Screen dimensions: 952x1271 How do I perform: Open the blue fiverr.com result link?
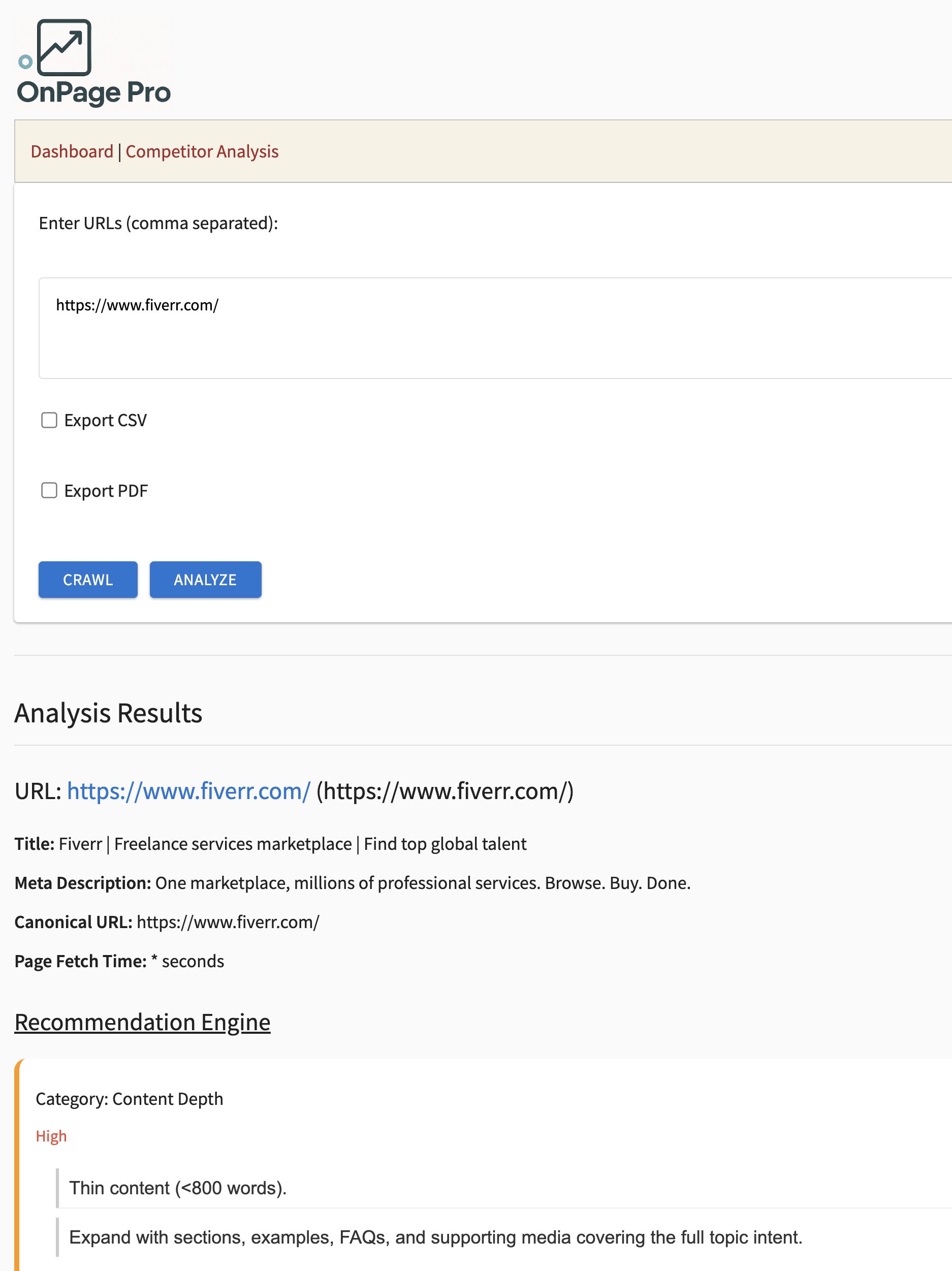(x=188, y=791)
